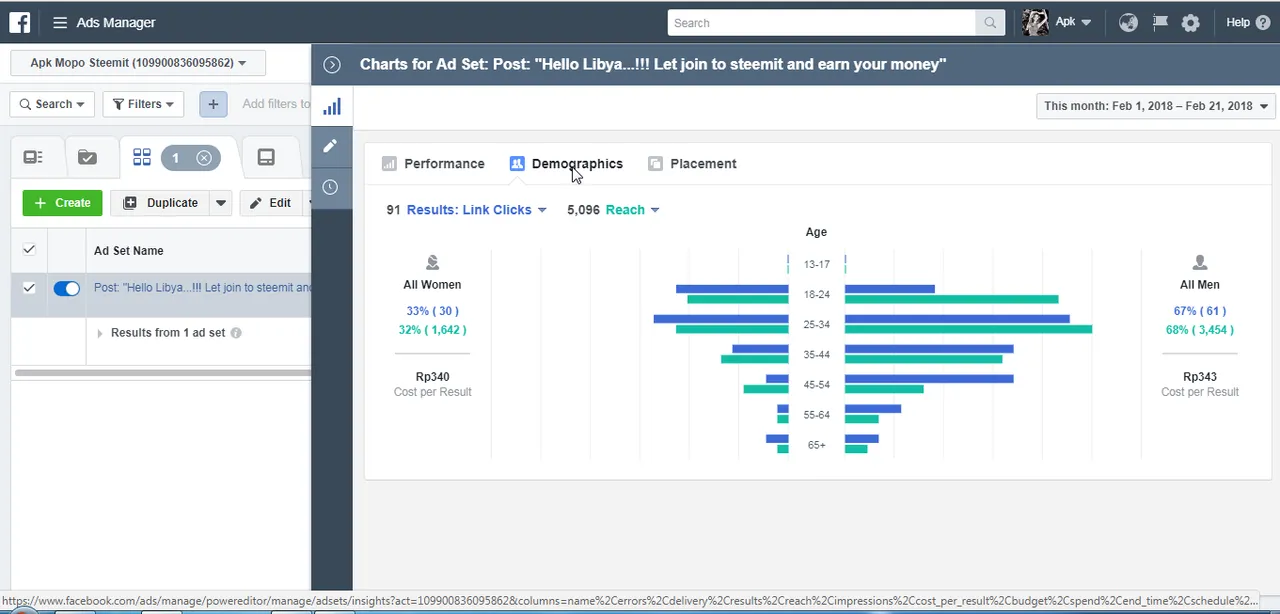Open the Apk Mopo Steemit account dropdown
Screen dimensions: 1280x614
click(138, 63)
